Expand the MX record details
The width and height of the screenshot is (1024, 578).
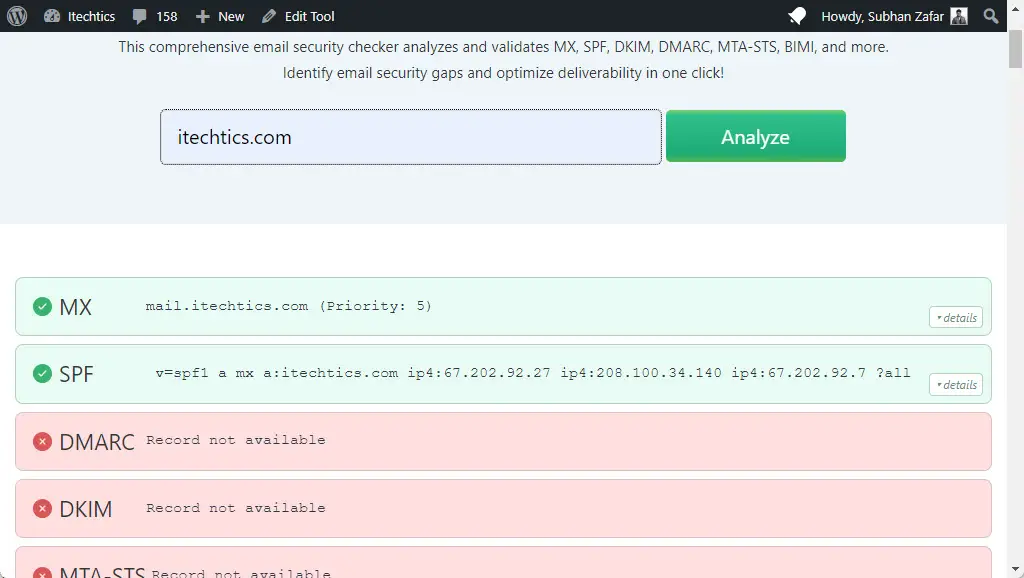click(x=956, y=317)
